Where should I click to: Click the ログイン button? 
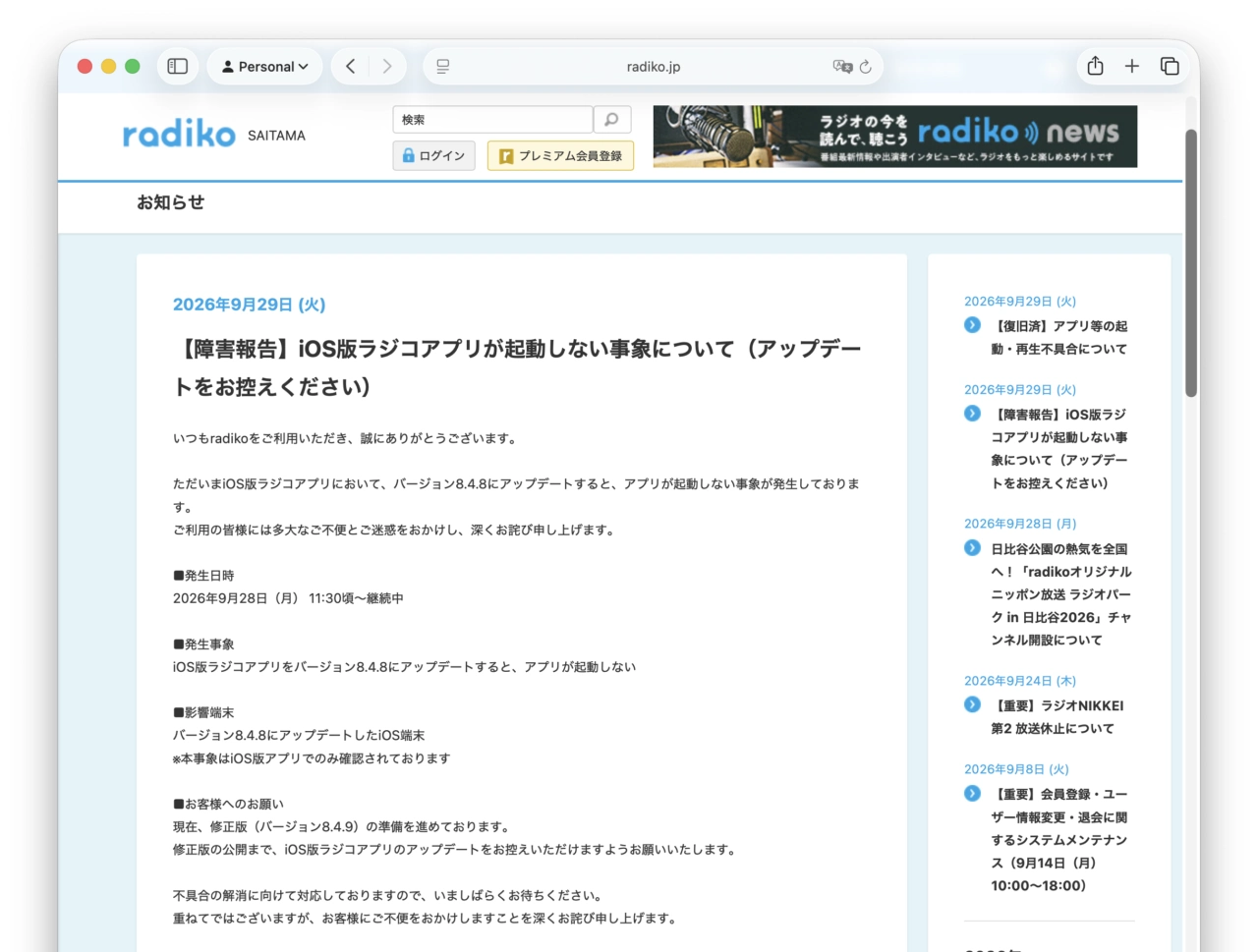tap(433, 155)
